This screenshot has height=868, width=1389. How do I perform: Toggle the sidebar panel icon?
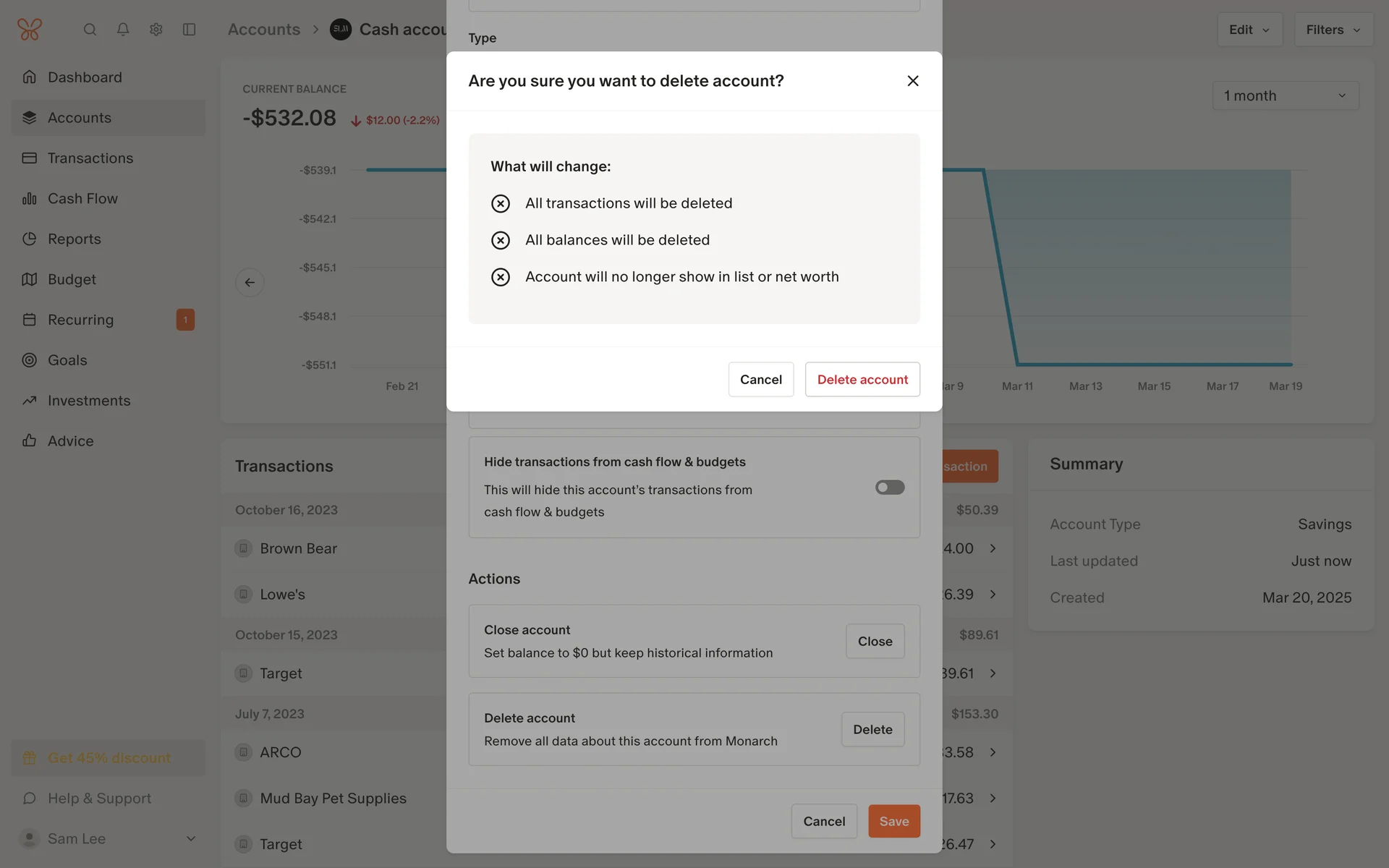click(x=190, y=30)
